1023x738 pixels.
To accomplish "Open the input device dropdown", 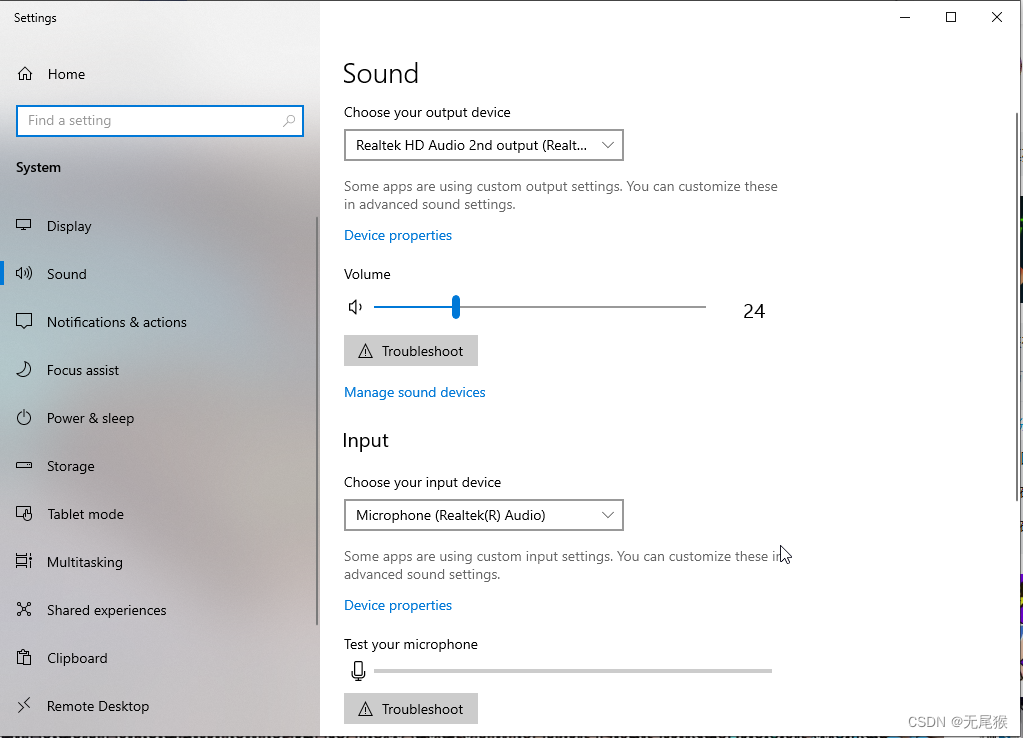I will (x=484, y=514).
